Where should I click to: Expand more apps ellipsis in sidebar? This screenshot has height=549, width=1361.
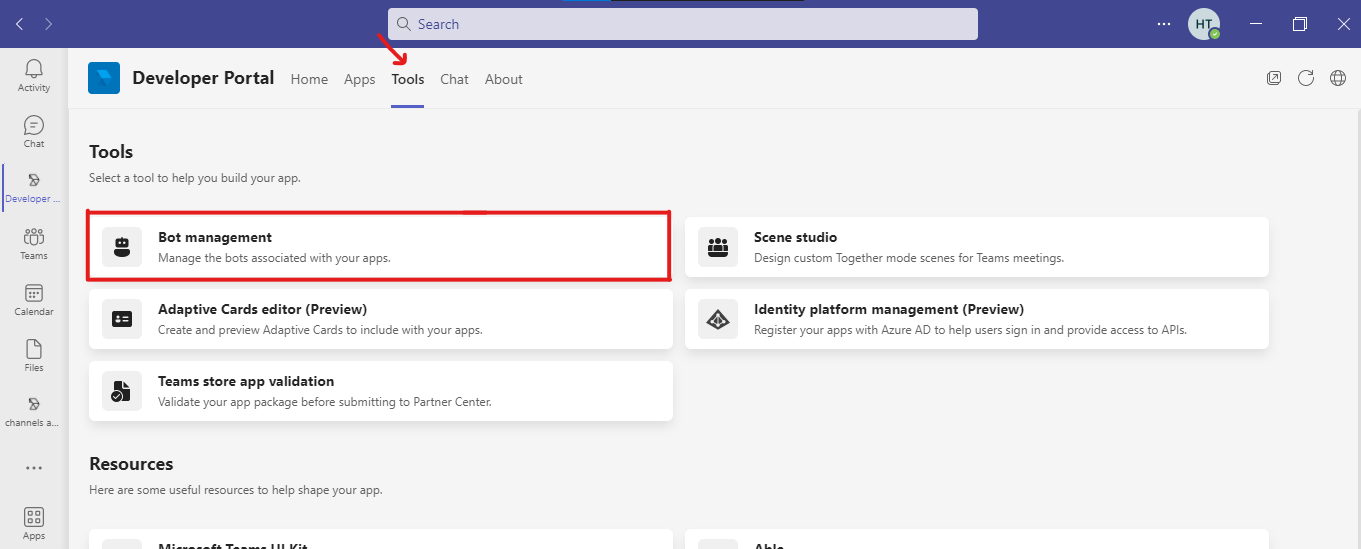[34, 467]
